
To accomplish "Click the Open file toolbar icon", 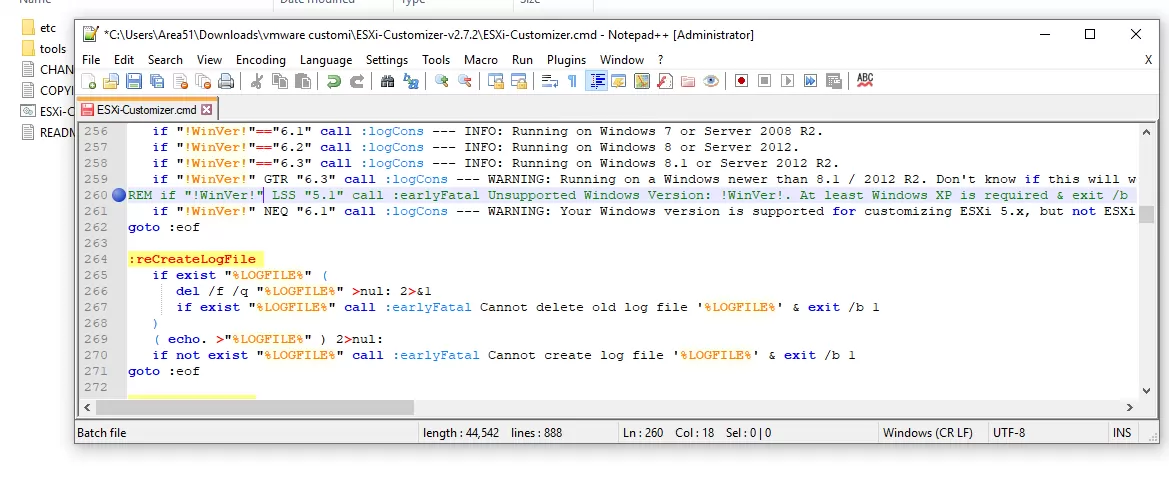I will pos(111,81).
